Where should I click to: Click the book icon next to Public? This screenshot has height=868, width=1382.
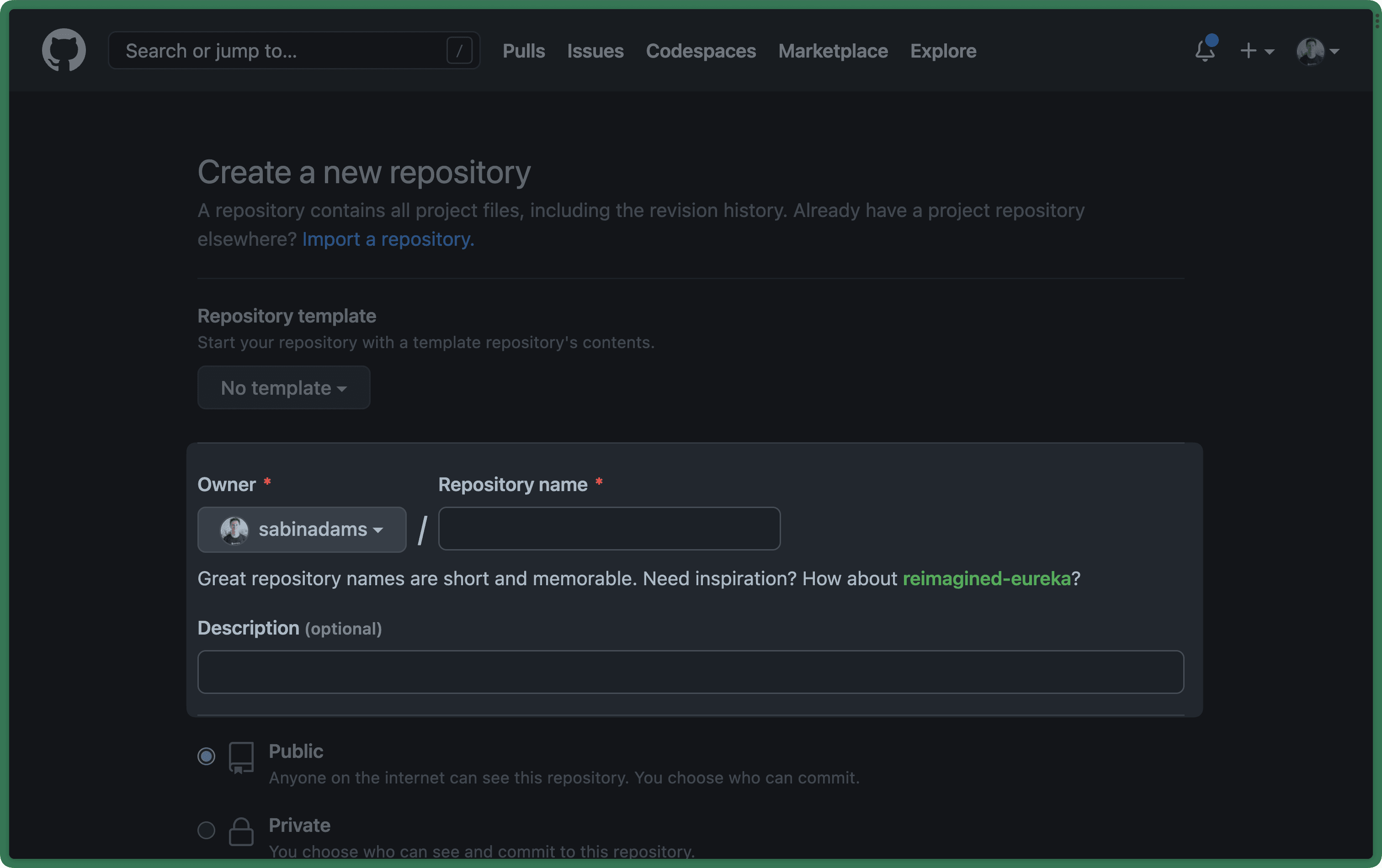[241, 758]
